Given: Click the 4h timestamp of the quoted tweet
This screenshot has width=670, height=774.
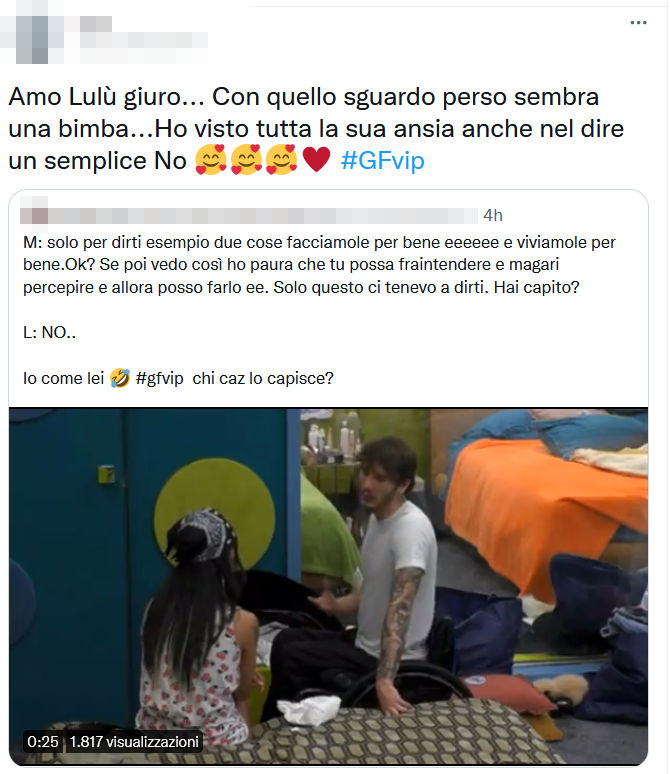Looking at the screenshot, I should pyautogui.click(x=493, y=215).
